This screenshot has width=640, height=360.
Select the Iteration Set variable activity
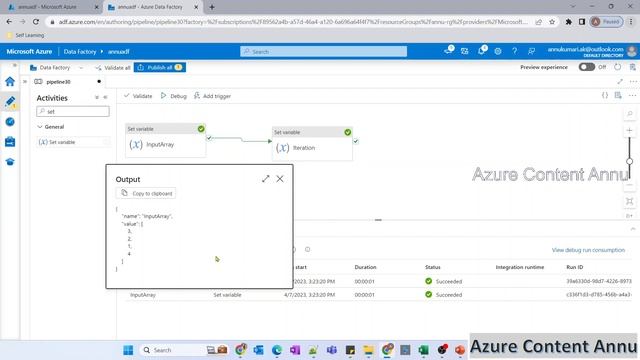(x=312, y=144)
